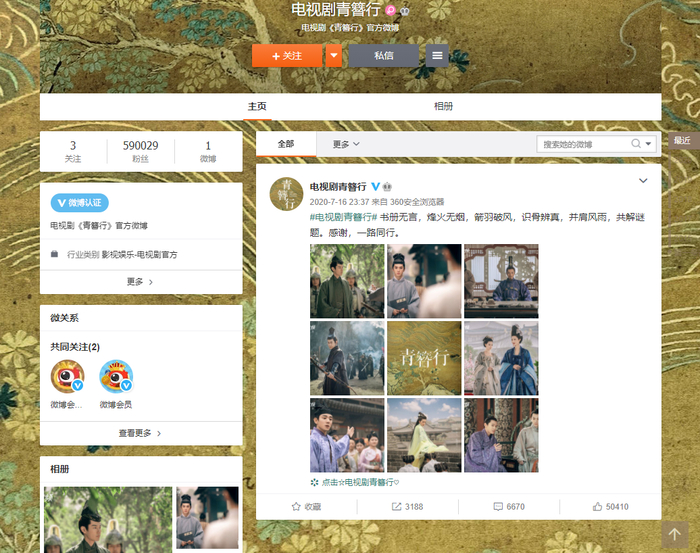Click the back-to-top arrow button
This screenshot has width=700, height=553.
point(675,534)
